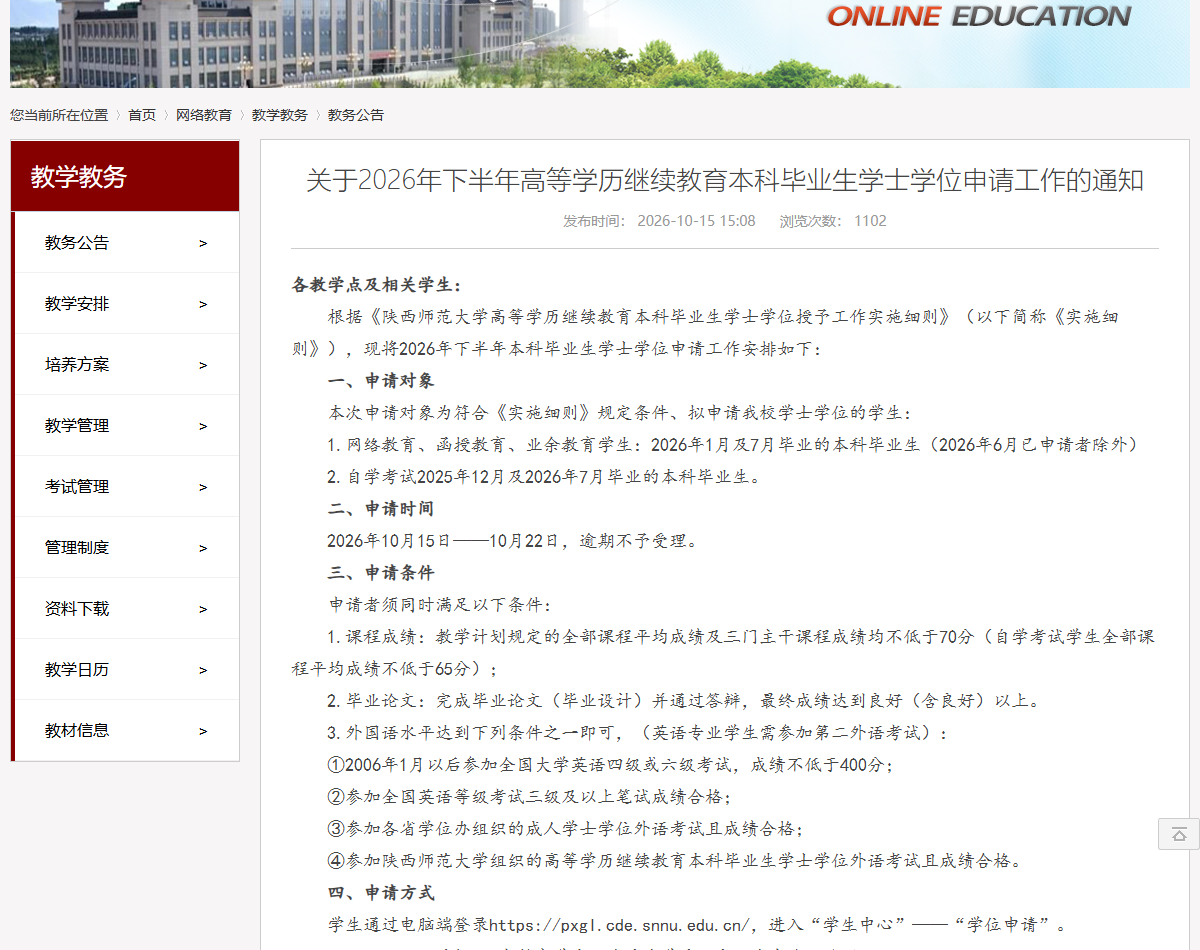Screen dimensions: 1200x950
Task: Click the line 1. 网络教育、函授教育、业余教育学生
Action: [733, 445]
